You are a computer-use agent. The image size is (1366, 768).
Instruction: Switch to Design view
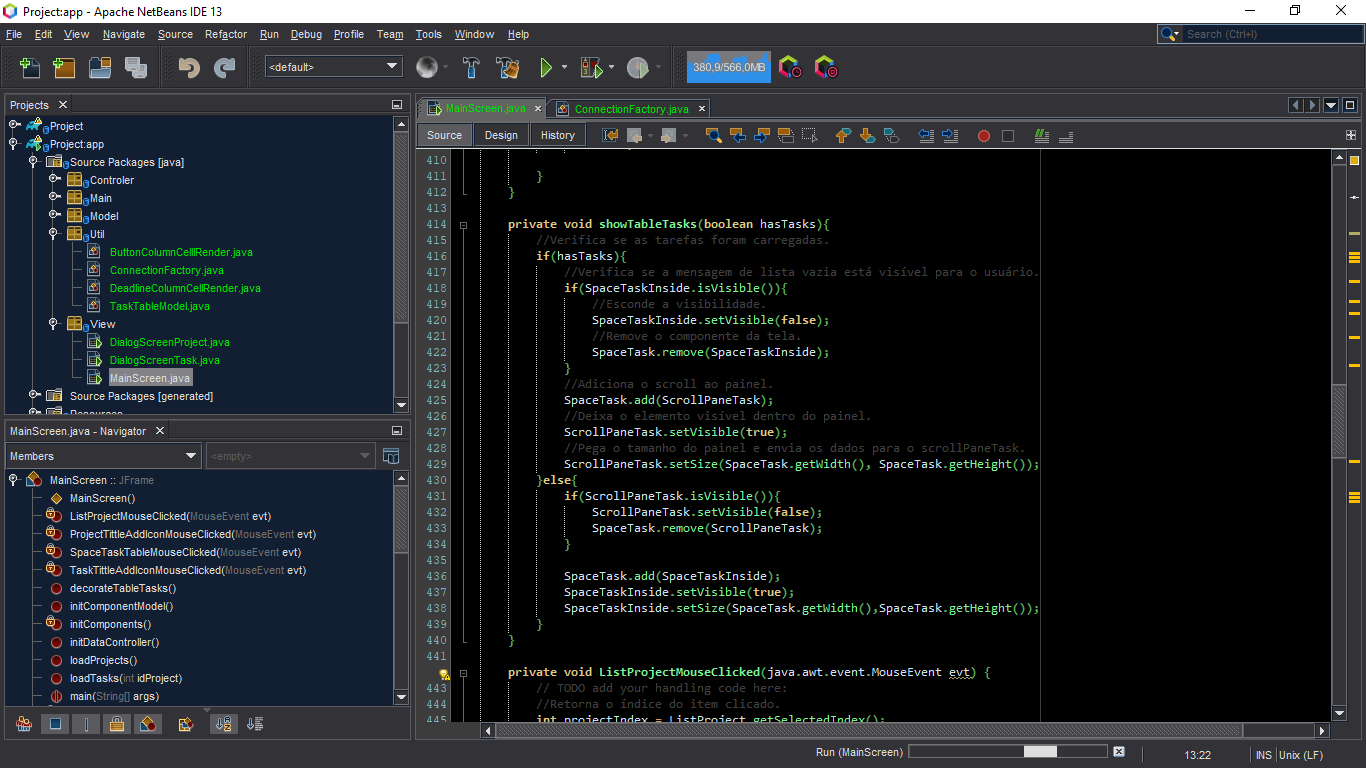tap(500, 134)
